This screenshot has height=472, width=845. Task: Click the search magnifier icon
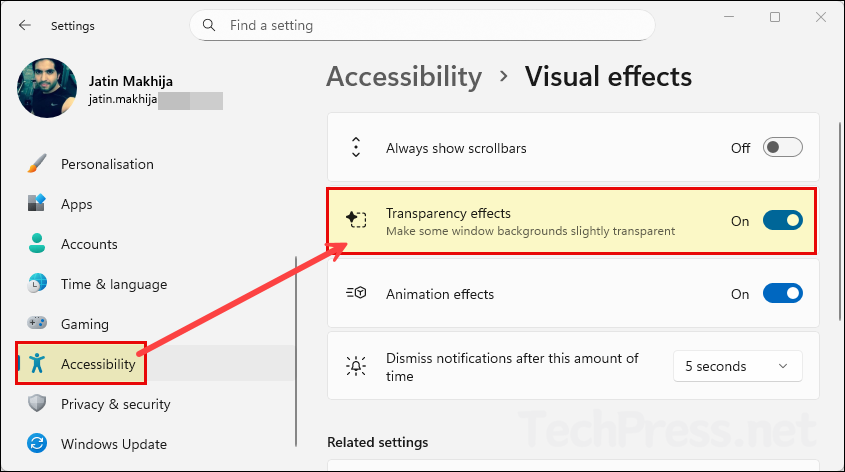tap(209, 25)
